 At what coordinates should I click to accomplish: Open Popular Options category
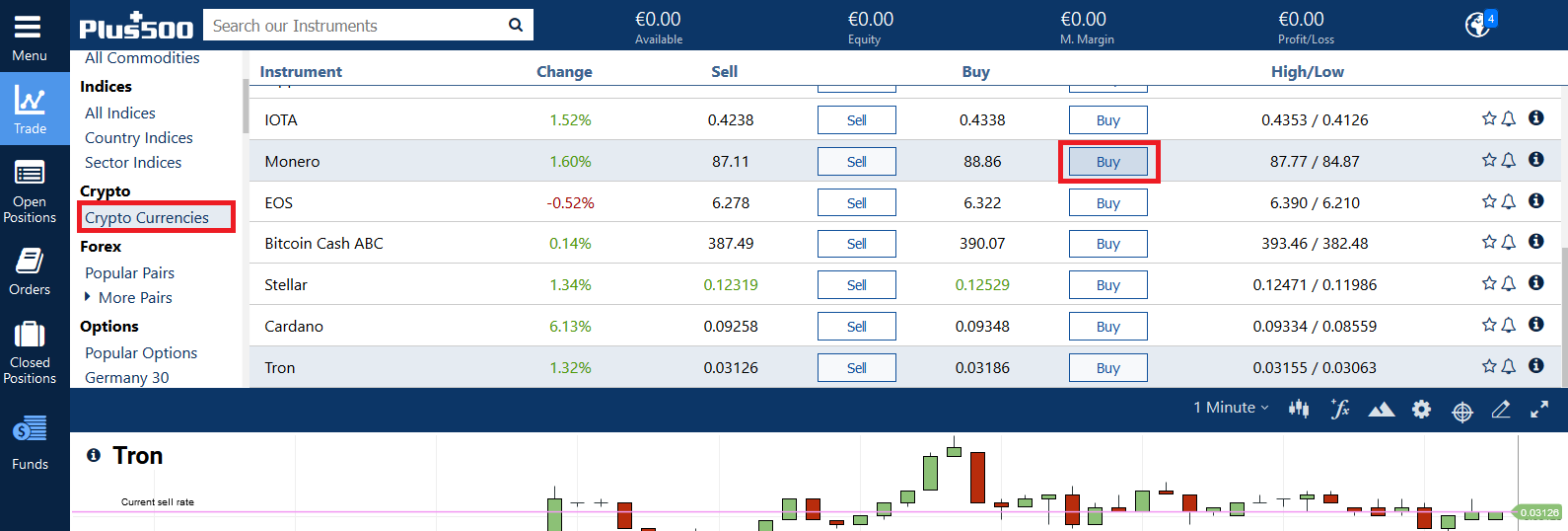[141, 352]
